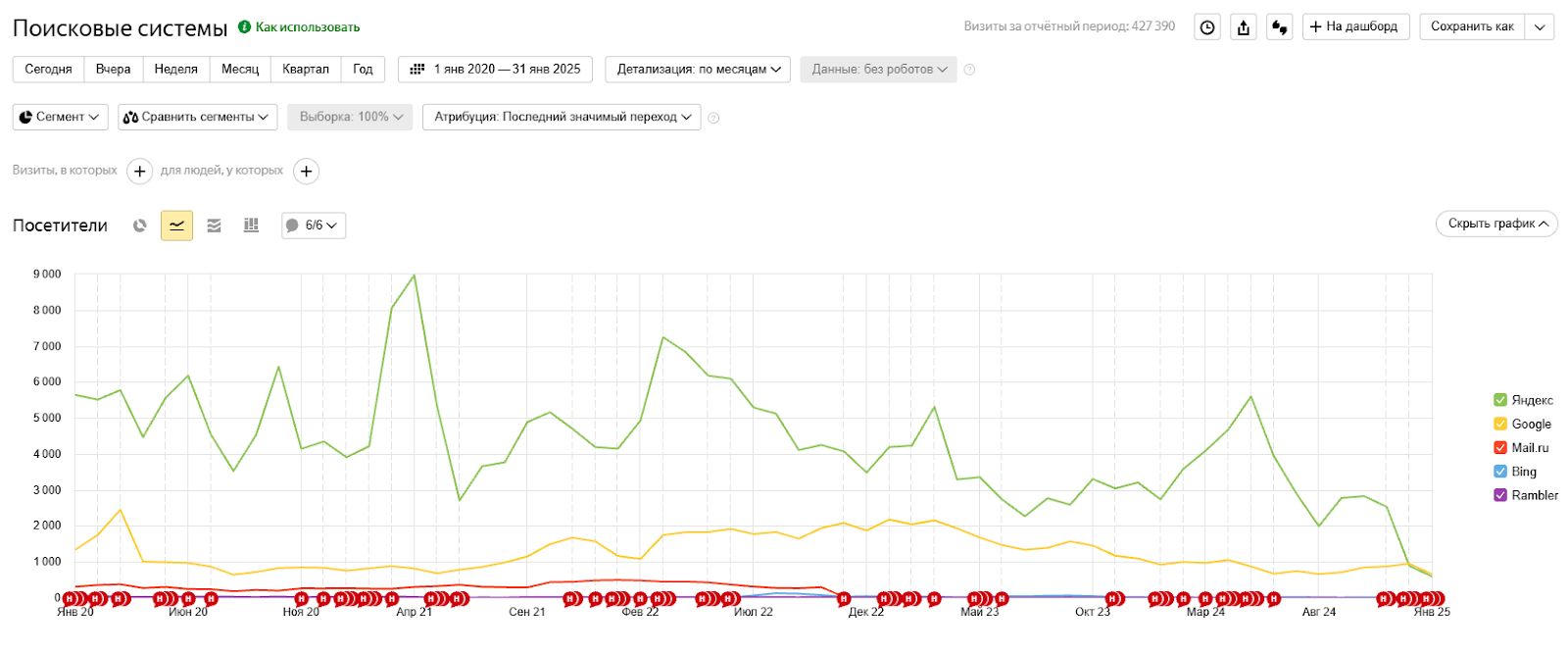Image resolution: width=1568 pixels, height=653 pixels.
Task: Uncheck Google in the chart legend
Action: point(1499,424)
